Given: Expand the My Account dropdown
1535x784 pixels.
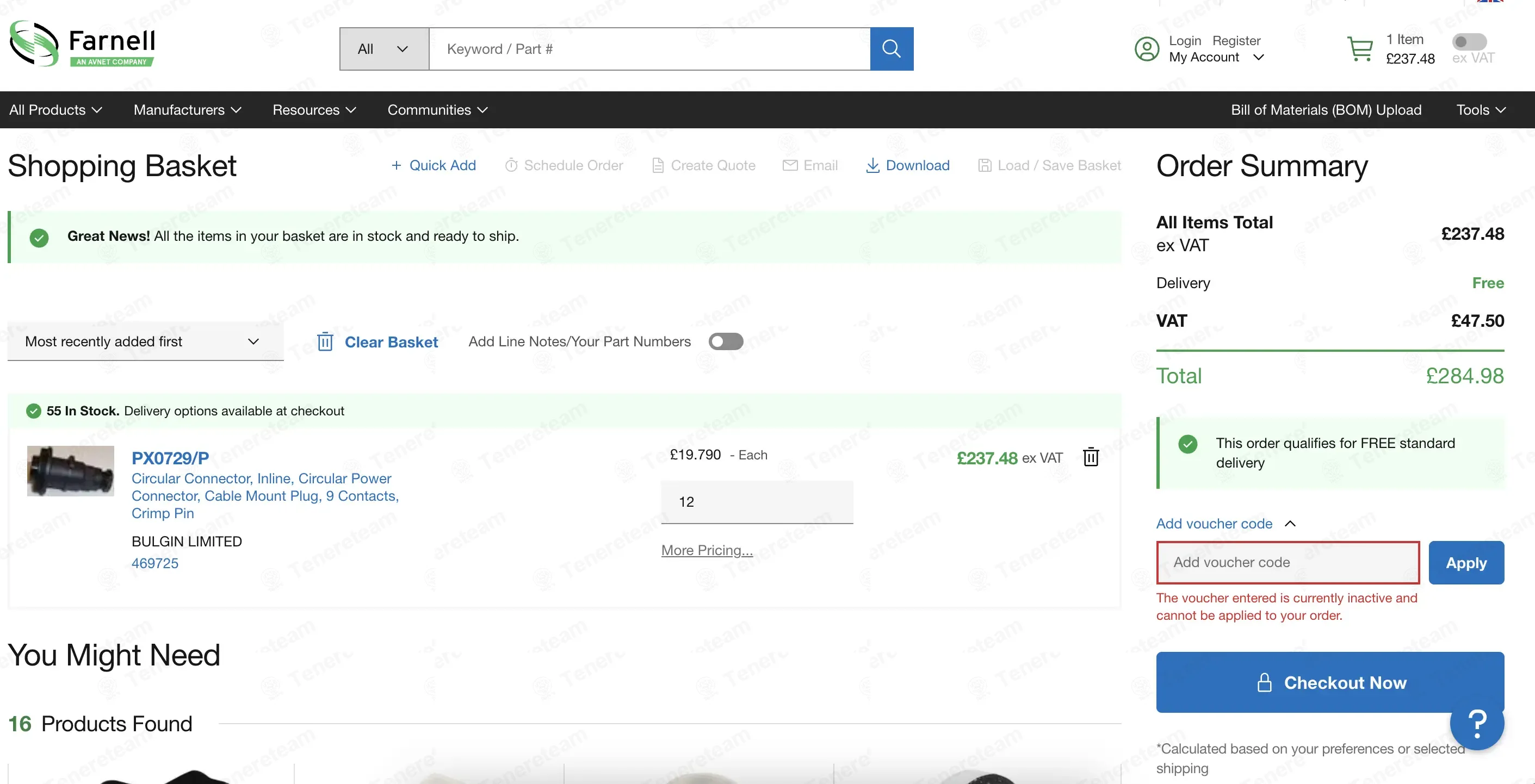Looking at the screenshot, I should (1216, 57).
